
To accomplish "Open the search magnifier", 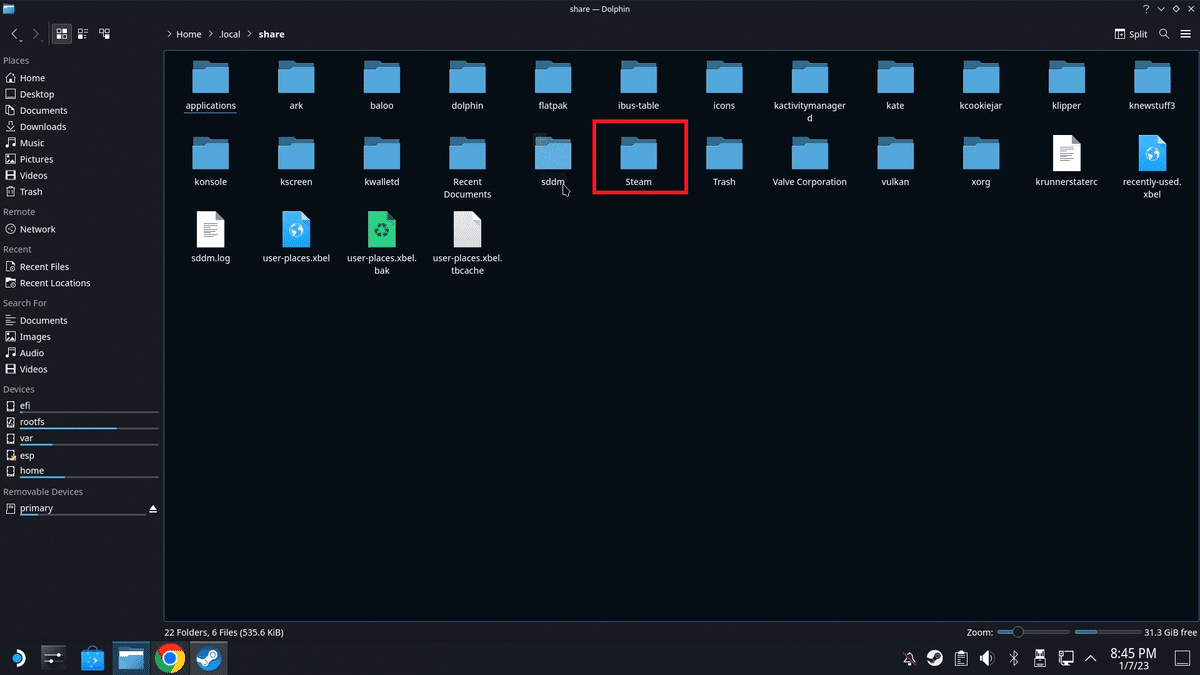I will coord(1164,34).
